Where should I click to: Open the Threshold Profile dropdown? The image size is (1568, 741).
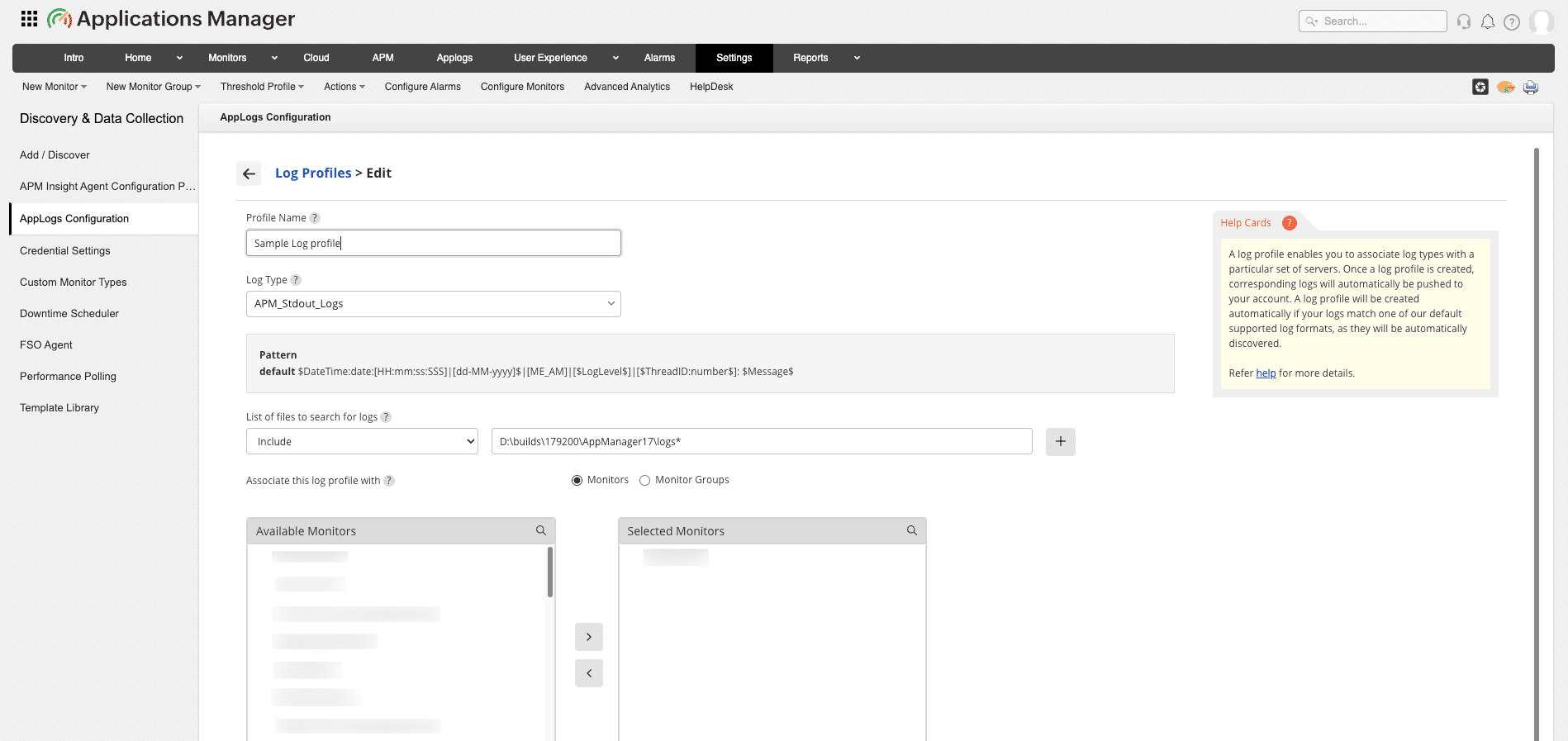[x=262, y=87]
